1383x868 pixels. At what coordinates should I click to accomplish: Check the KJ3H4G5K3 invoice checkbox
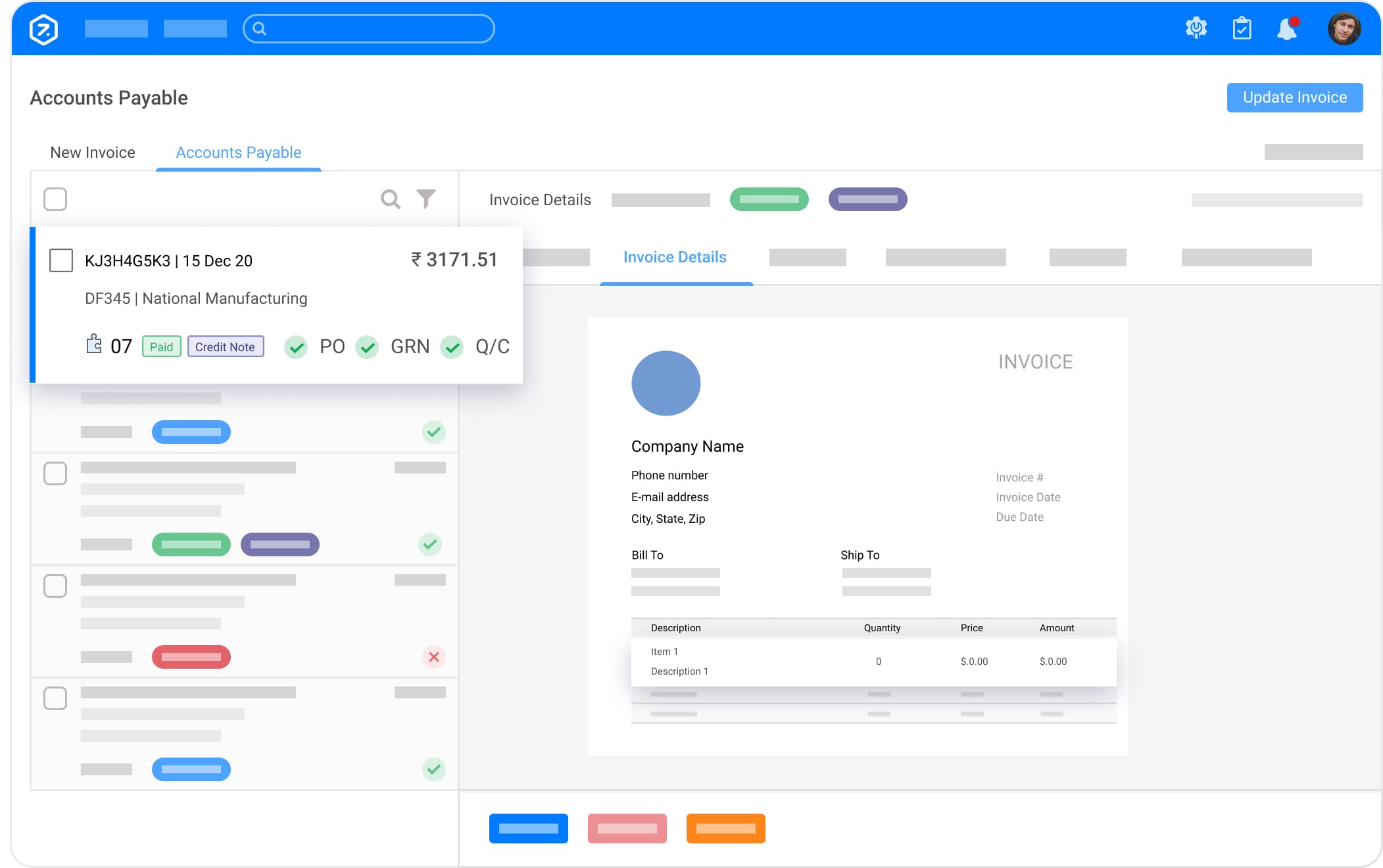click(61, 260)
